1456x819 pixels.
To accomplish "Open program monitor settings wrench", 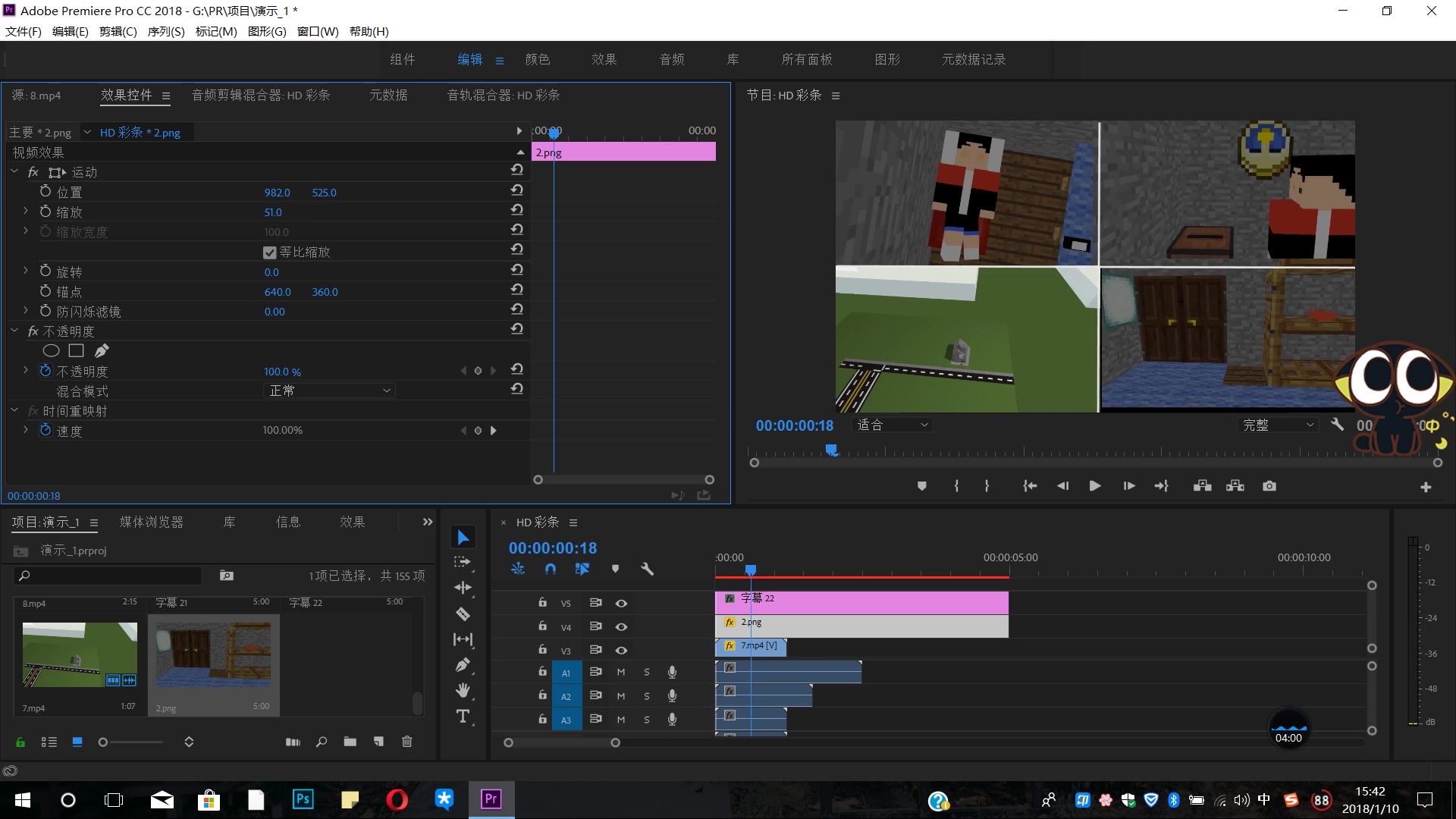I will [x=1338, y=425].
